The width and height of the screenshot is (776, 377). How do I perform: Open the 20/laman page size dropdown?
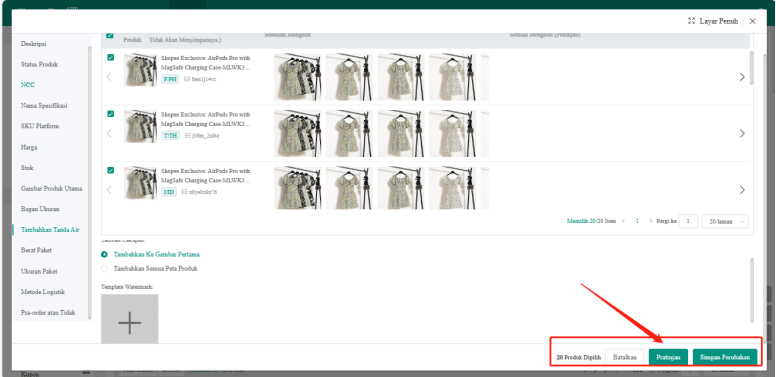click(725, 222)
